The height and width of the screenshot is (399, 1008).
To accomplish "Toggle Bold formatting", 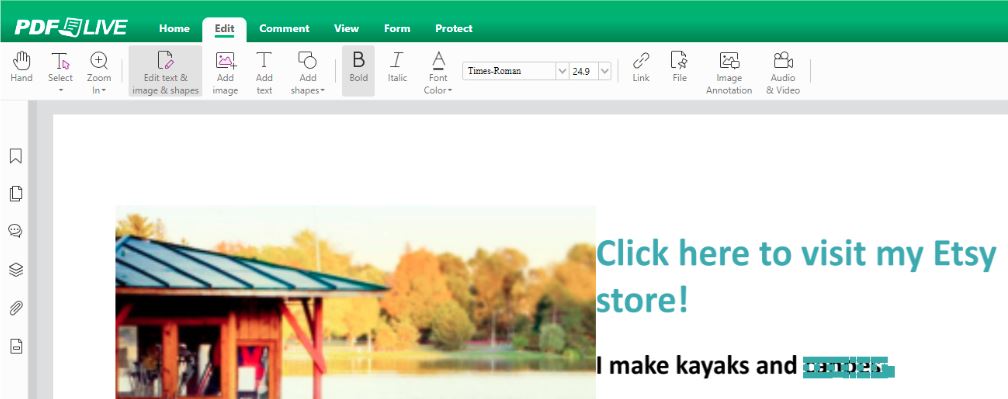I will [x=358, y=71].
